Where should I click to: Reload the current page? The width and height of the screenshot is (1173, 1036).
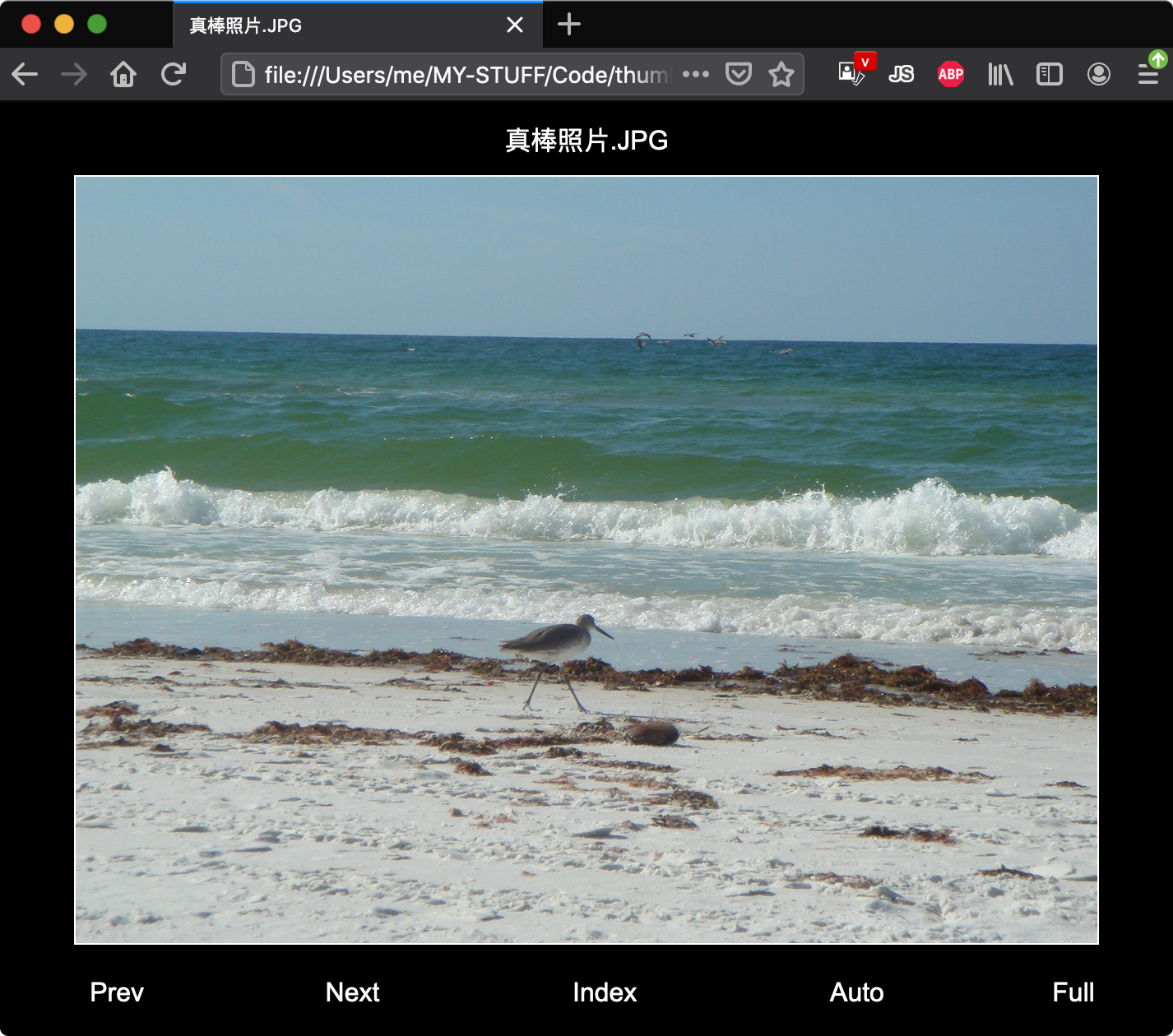point(174,75)
